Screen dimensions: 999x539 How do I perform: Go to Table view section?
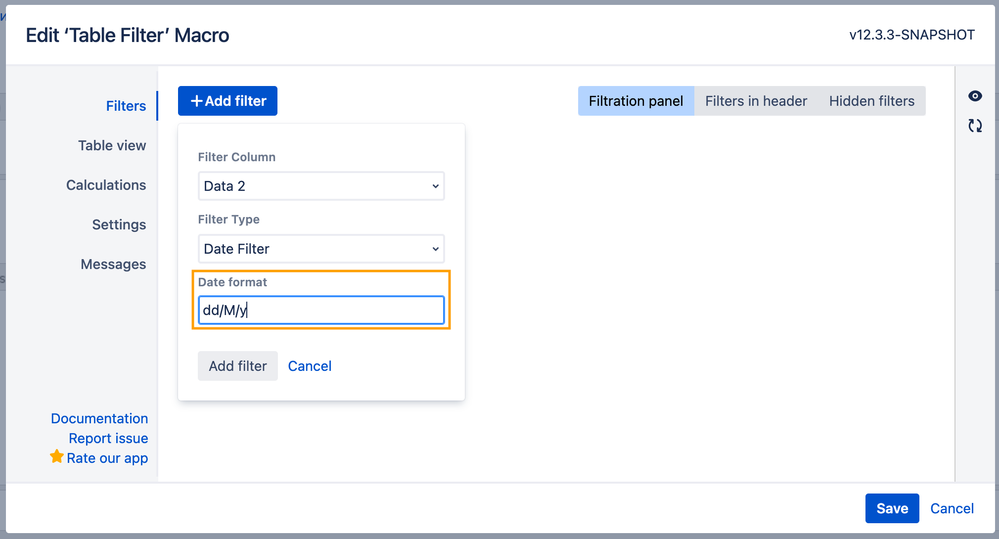pyautogui.click(x=112, y=145)
